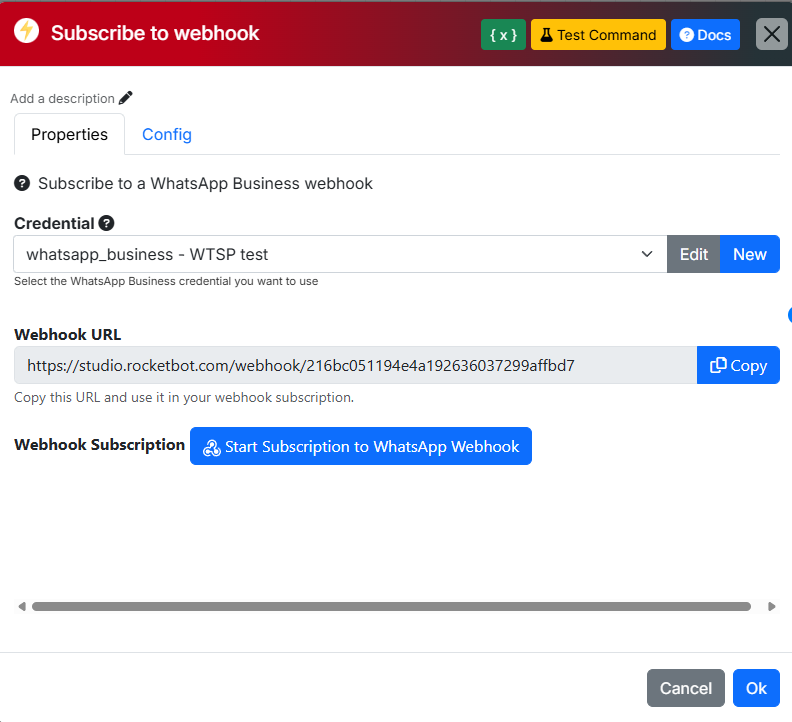Expand the Credential dropdown
Screen dimensions: 792x722
(x=340, y=254)
